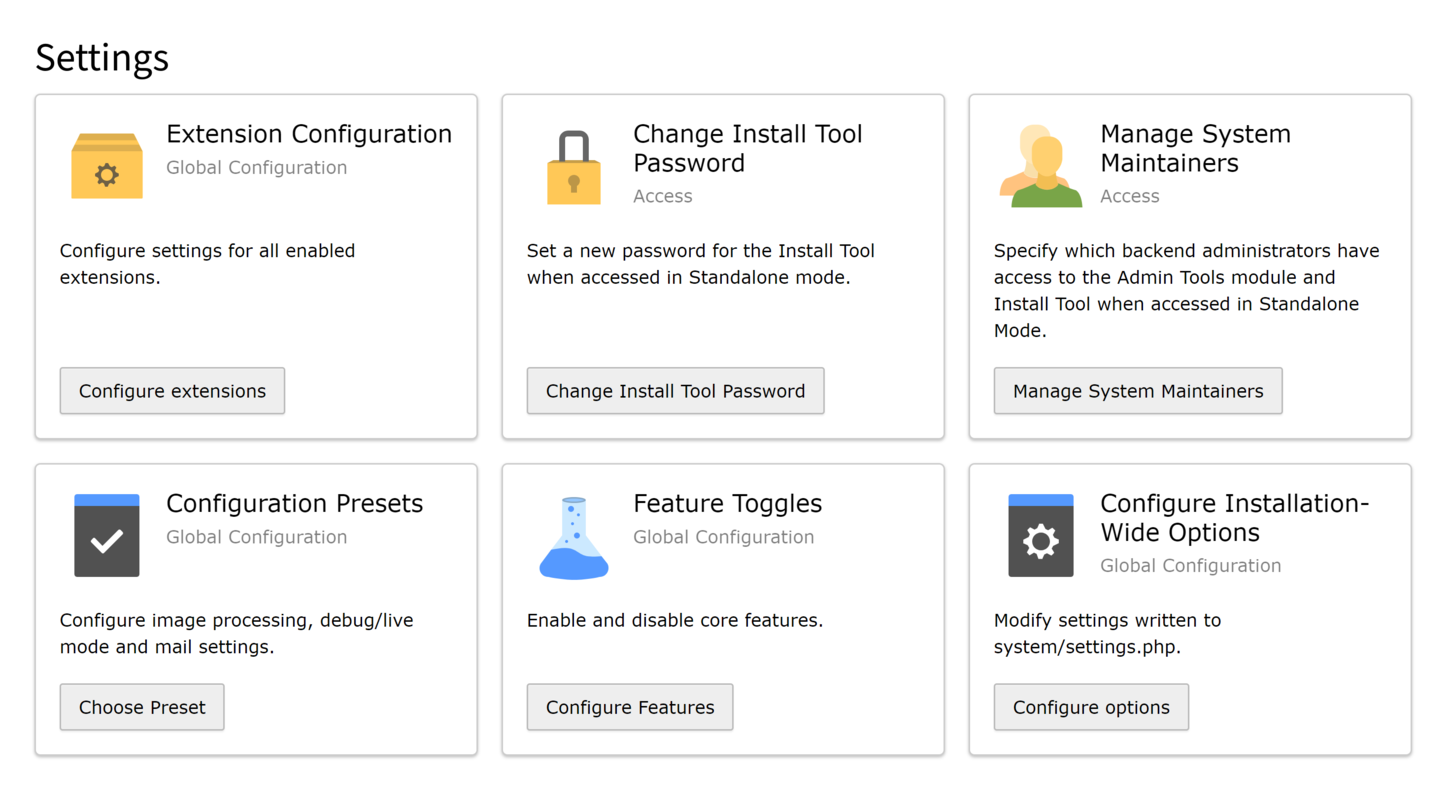
Task: Click the Settings page title
Action: pos(102,57)
